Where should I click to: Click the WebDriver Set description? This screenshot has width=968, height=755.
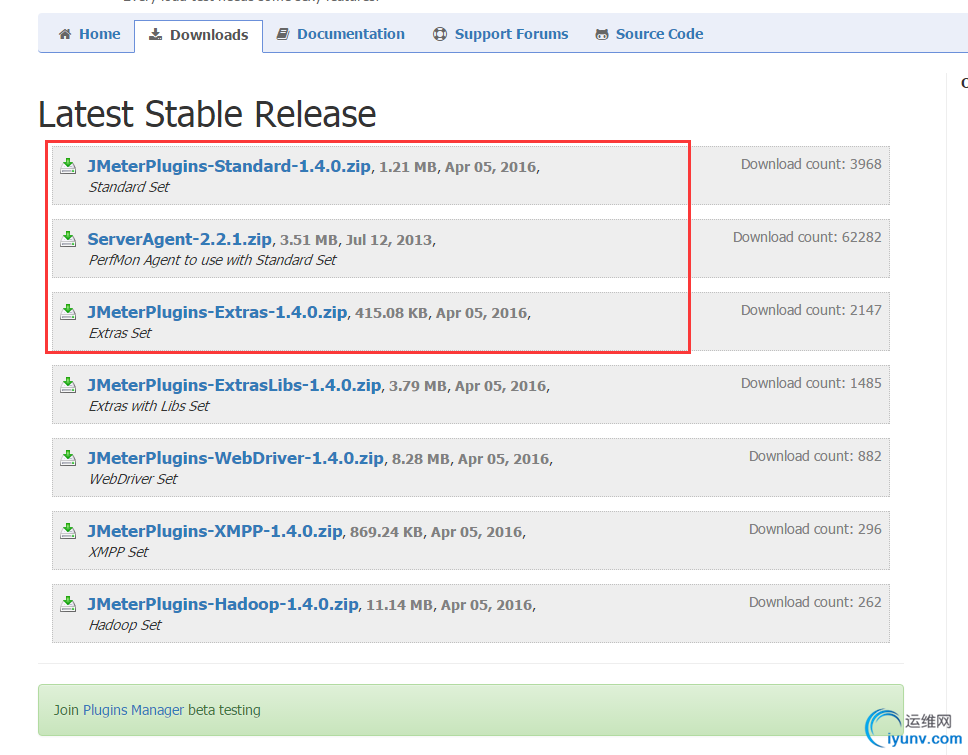coord(133,479)
